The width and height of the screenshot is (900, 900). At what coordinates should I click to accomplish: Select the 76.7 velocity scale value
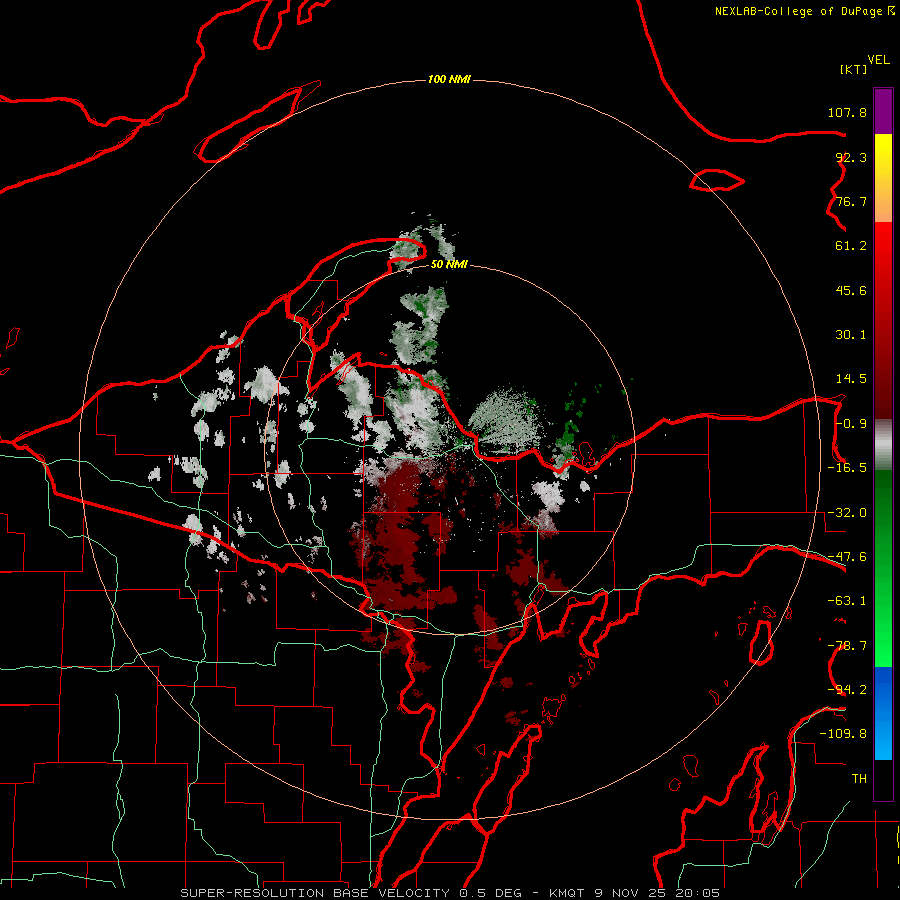(851, 201)
